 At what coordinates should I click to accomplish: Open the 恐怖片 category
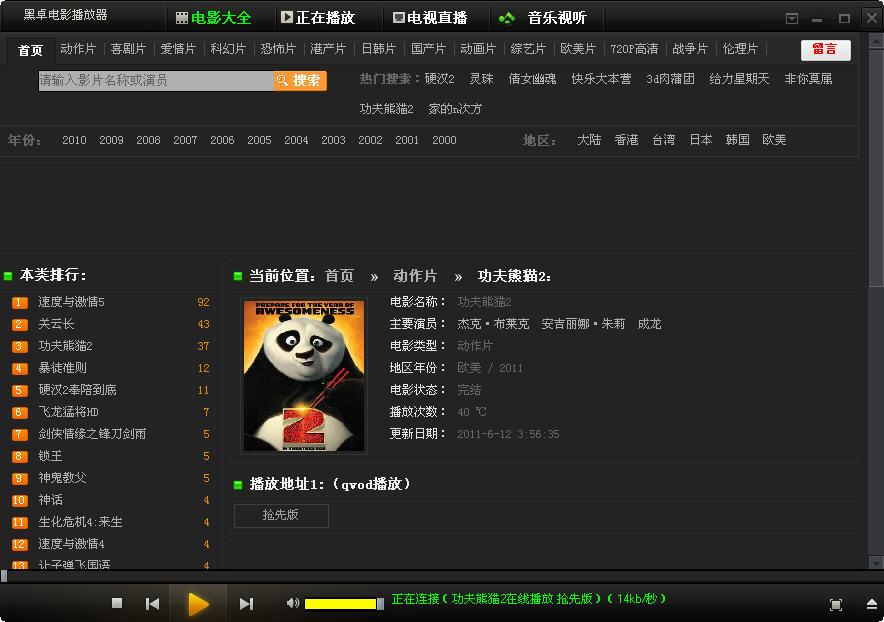(278, 49)
